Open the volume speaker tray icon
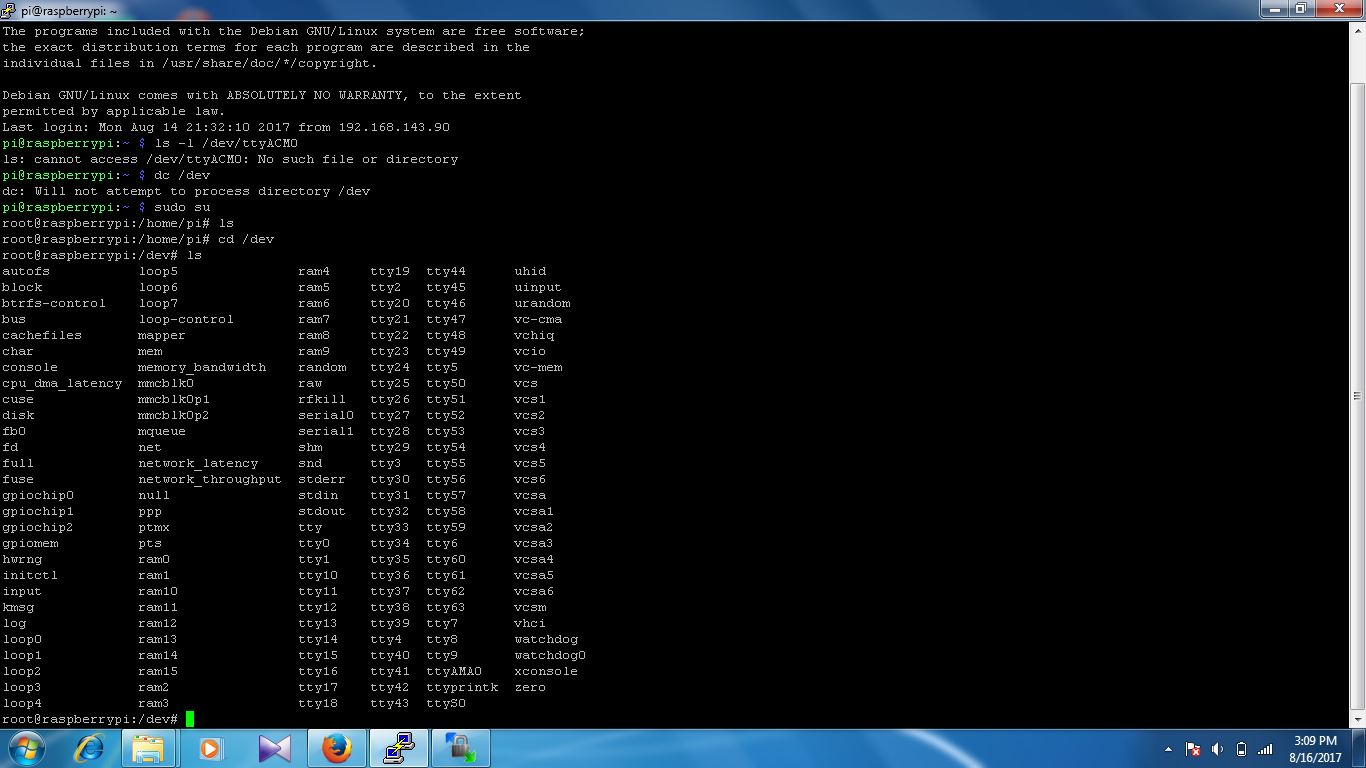 [x=1217, y=749]
